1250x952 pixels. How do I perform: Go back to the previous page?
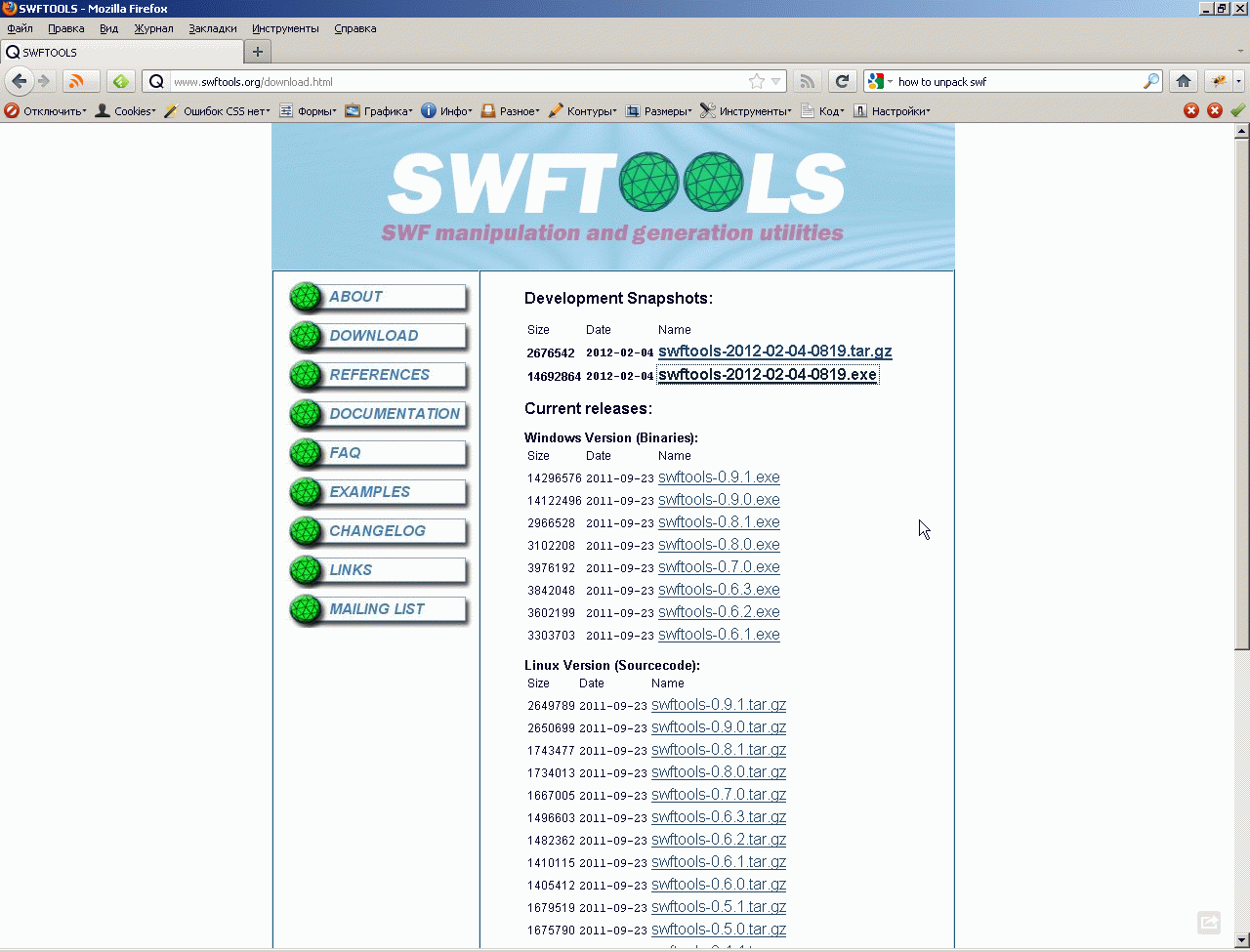[19, 81]
